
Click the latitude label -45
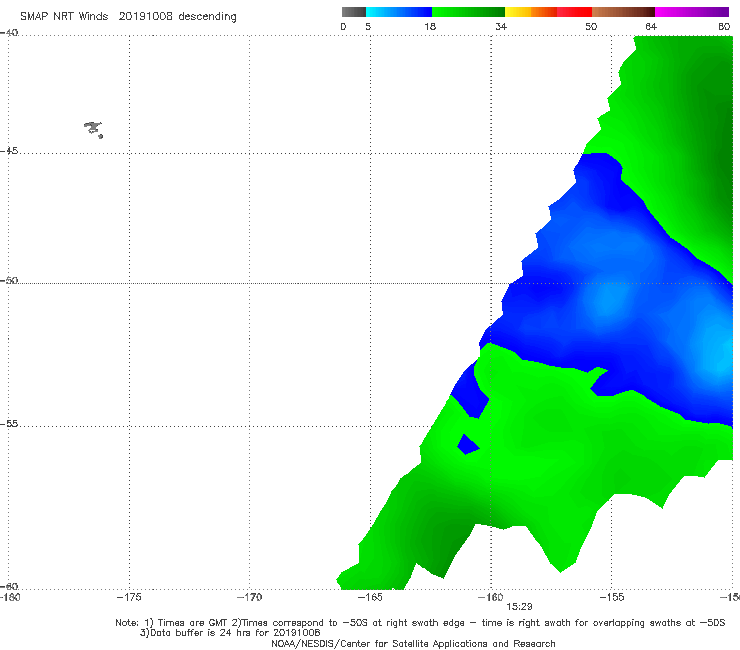[9, 151]
